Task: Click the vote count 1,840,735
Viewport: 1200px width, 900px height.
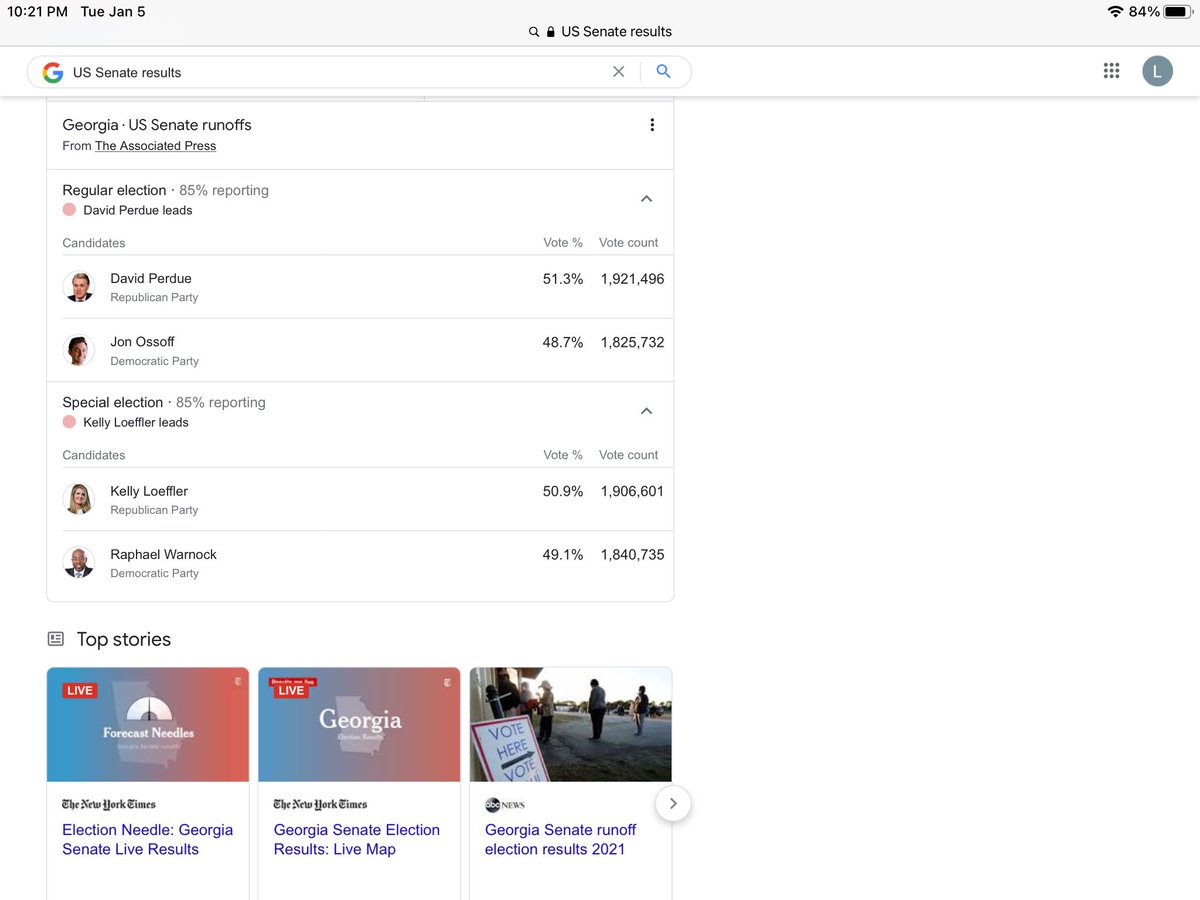Action: coord(632,555)
